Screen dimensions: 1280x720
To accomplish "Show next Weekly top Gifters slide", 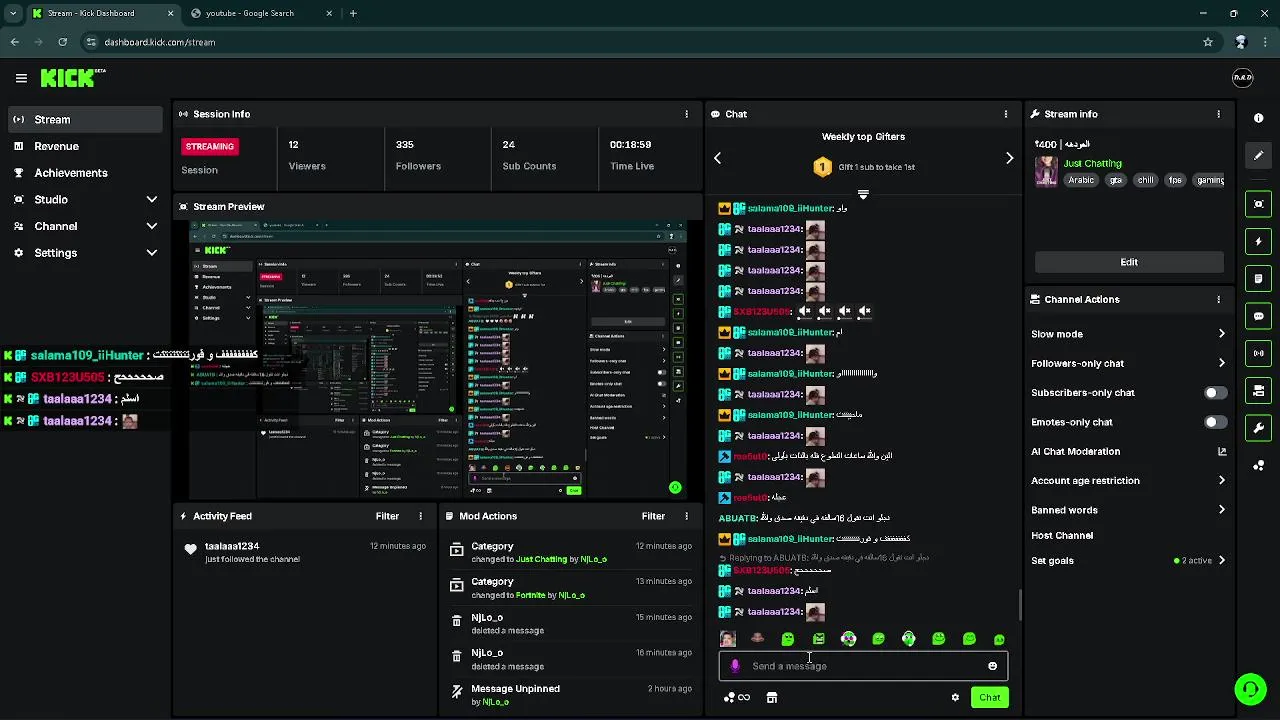I will click(x=1009, y=158).
